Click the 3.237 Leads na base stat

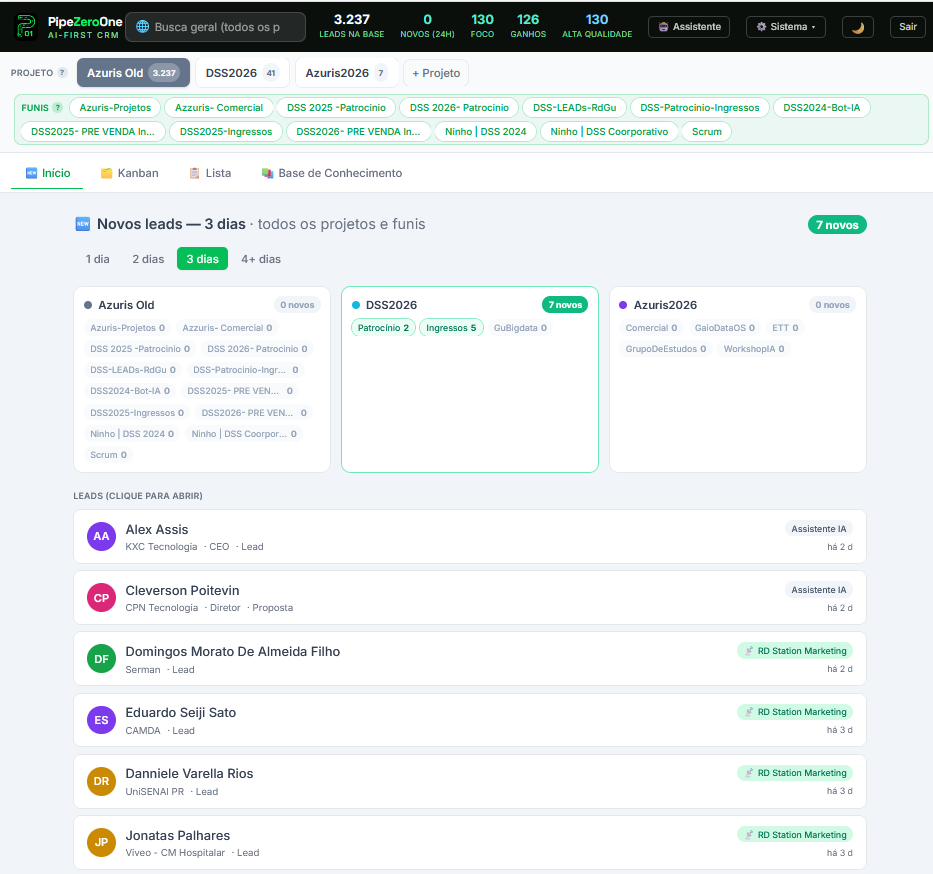351,26
